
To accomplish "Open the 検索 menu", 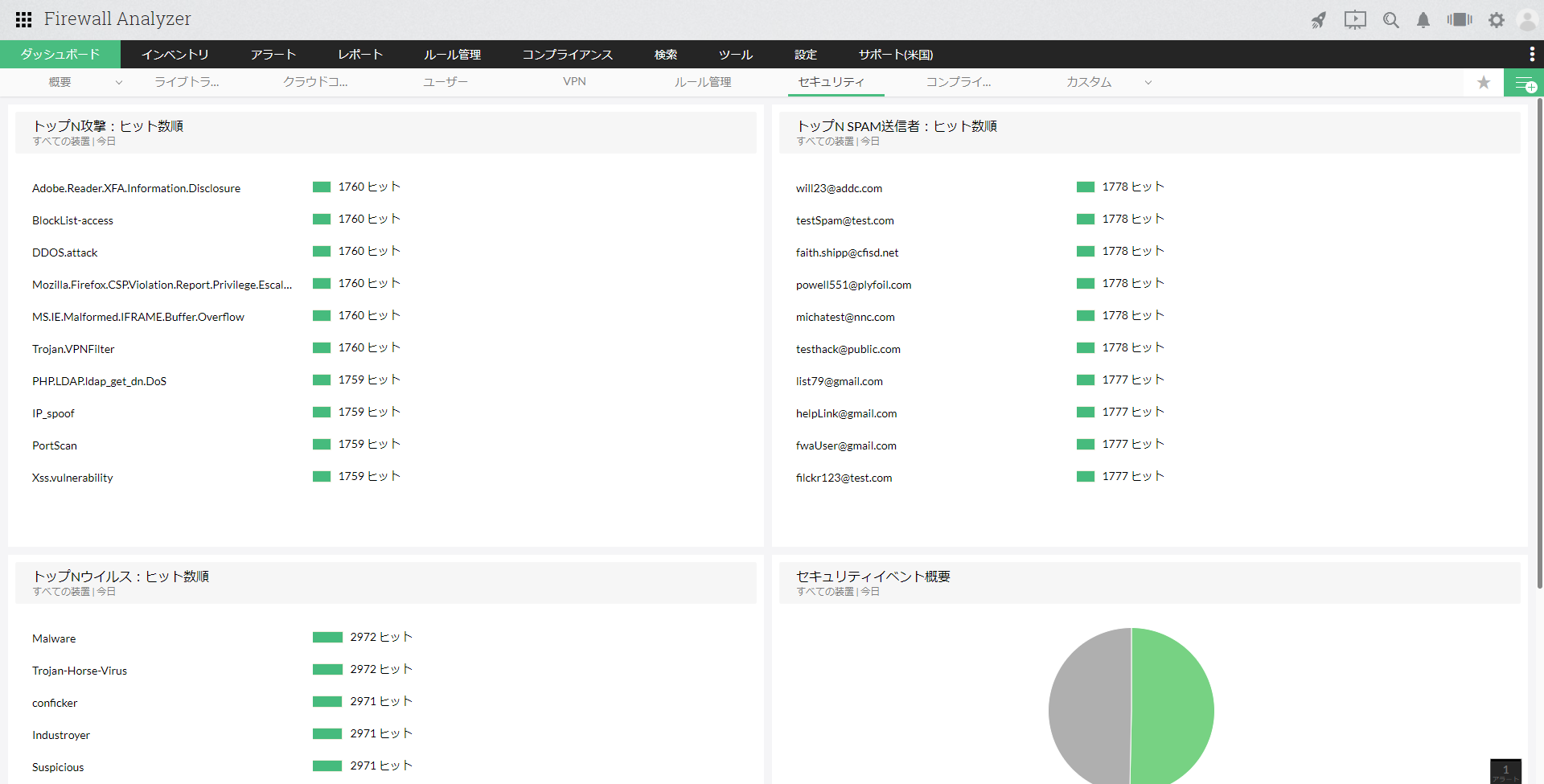I will point(666,54).
